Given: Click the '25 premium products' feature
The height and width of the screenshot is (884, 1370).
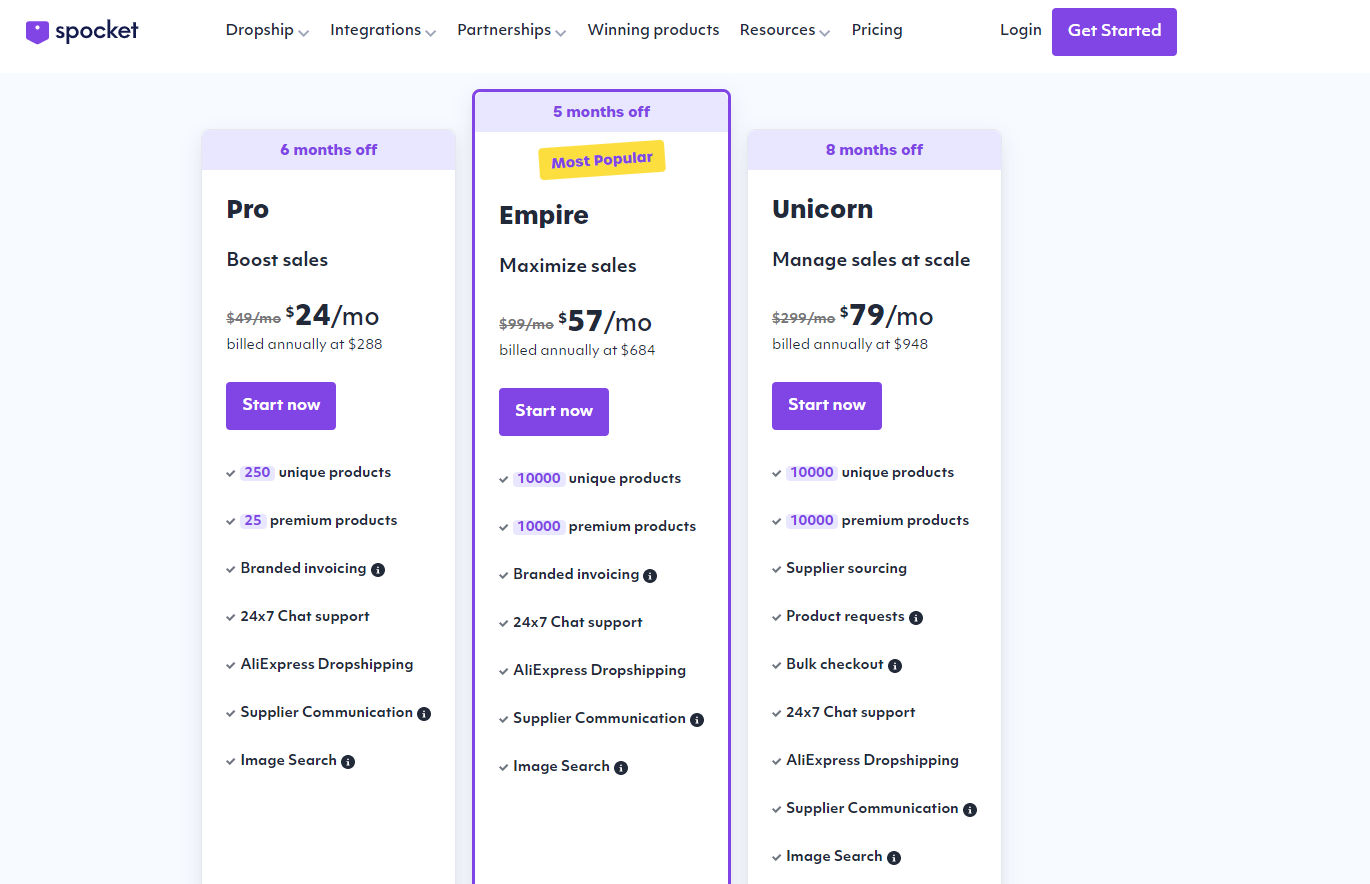Looking at the screenshot, I should [318, 521].
